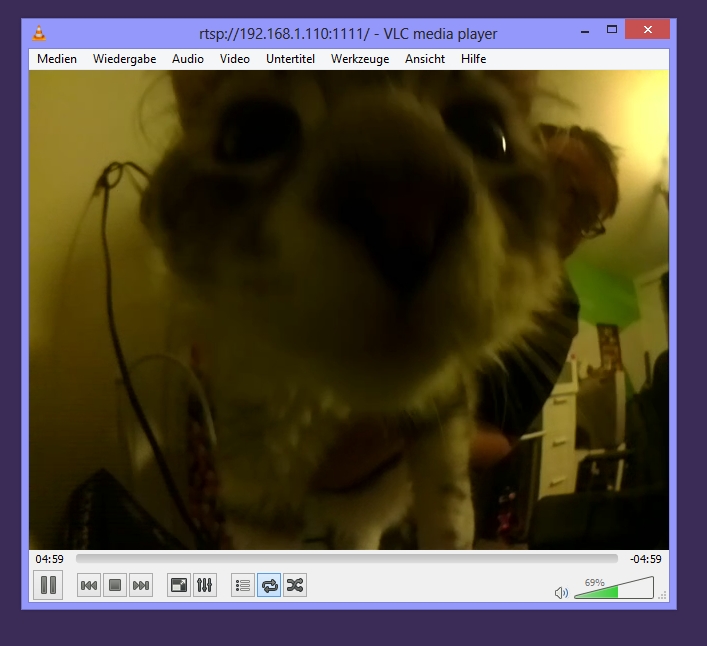Adjust volume slider at 69%
The width and height of the screenshot is (707, 646).
pyautogui.click(x=614, y=588)
